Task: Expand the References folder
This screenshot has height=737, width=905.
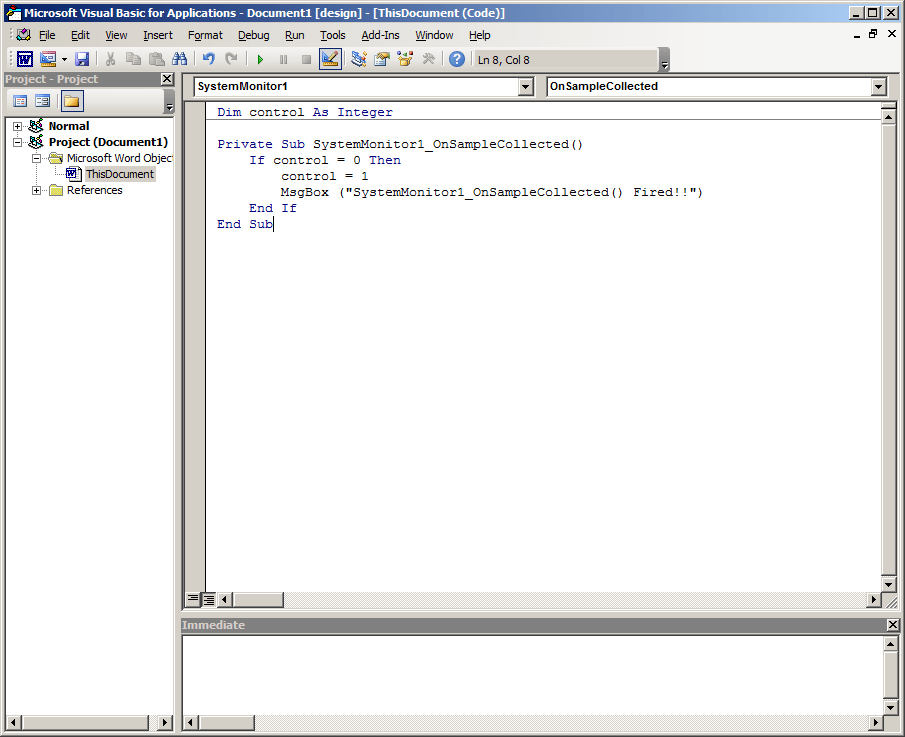Action: point(35,190)
